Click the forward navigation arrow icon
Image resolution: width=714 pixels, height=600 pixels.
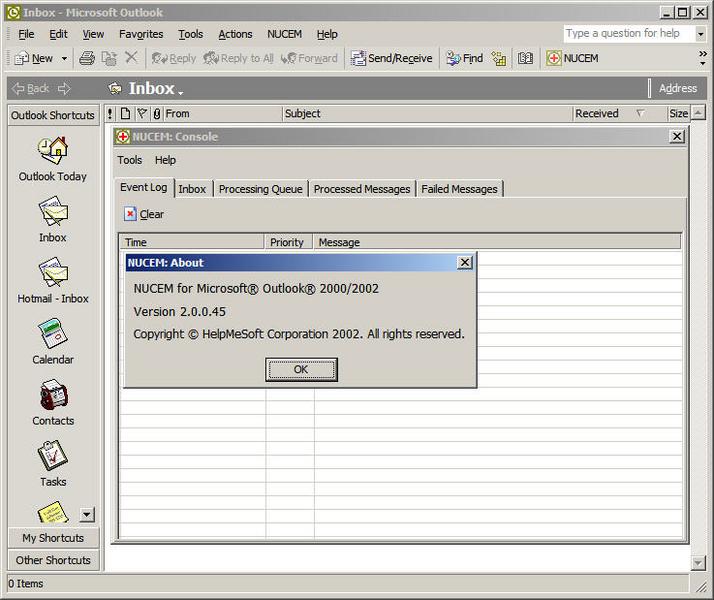click(64, 88)
